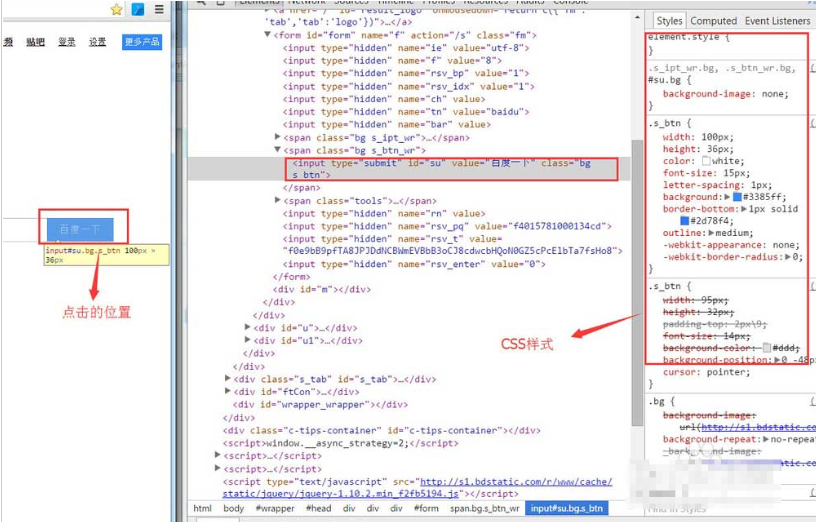Image resolution: width=816 pixels, height=522 pixels.
Task: Select the hidden input name="ie" row
Action: (x=406, y=48)
